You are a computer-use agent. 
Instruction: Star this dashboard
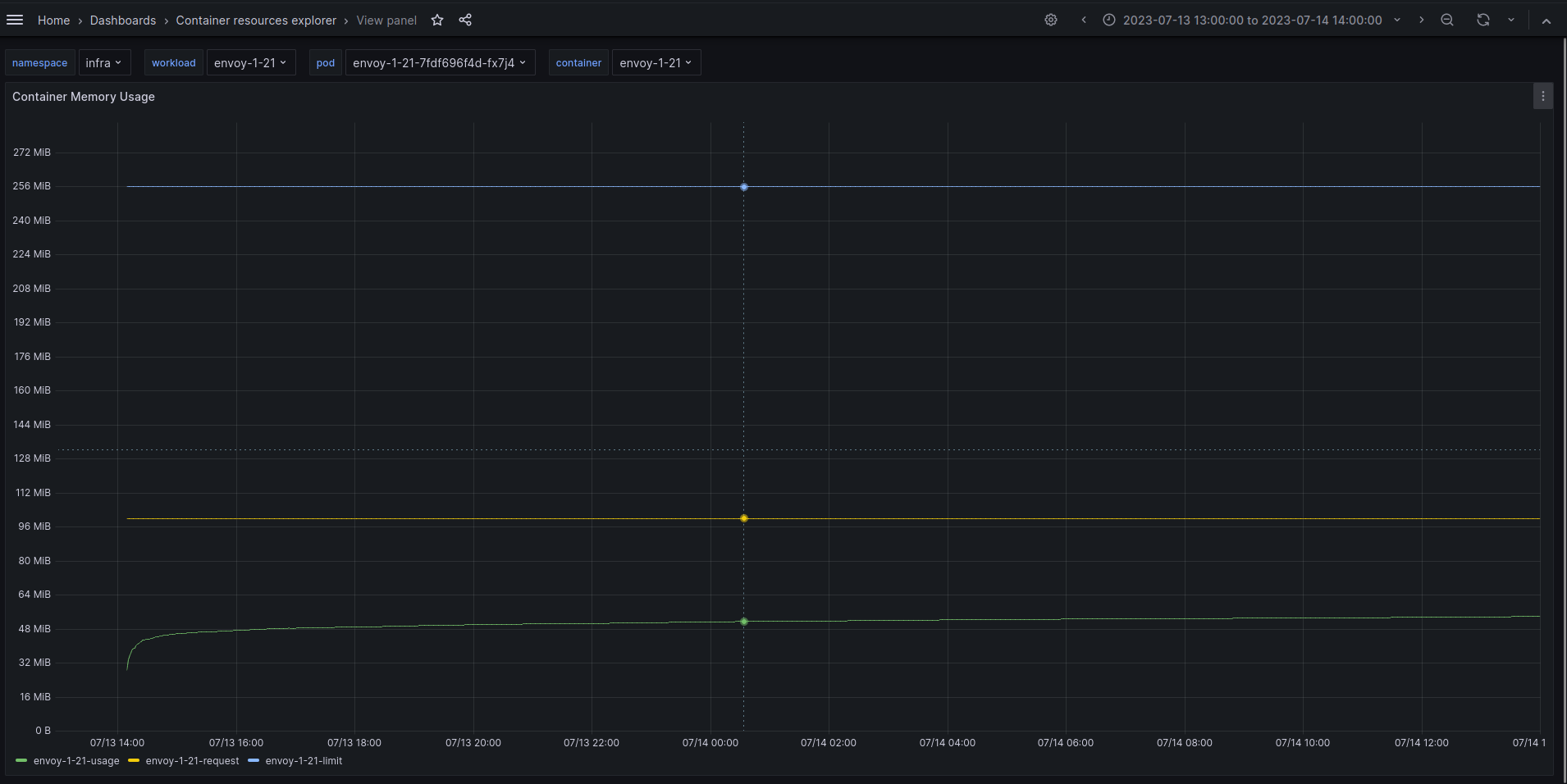437,20
